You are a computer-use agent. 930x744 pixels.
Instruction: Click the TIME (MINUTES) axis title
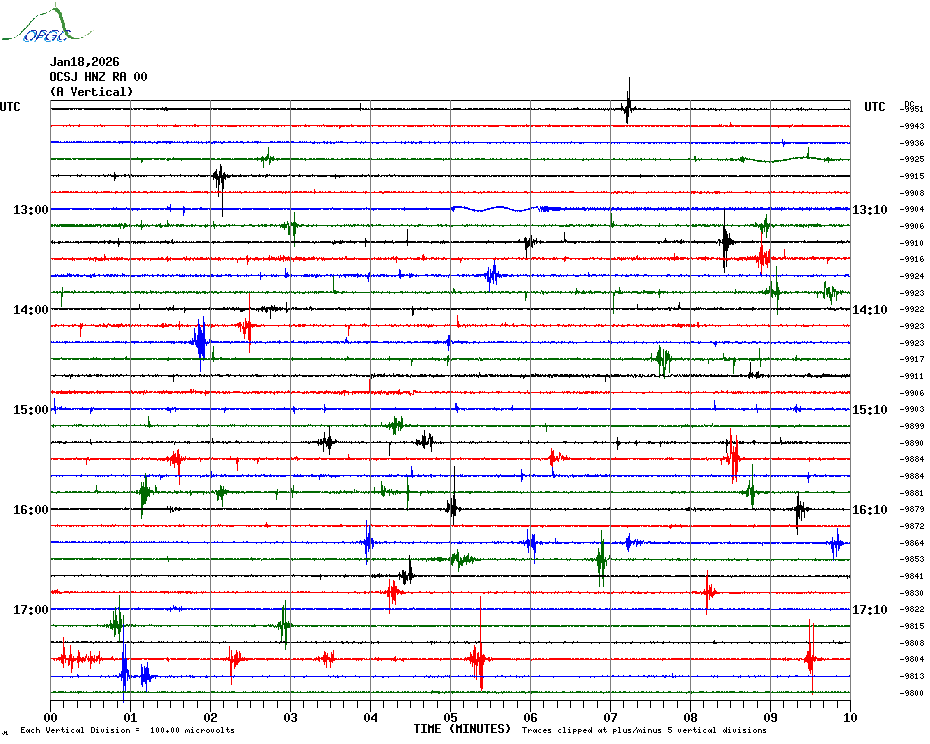tap(462, 729)
